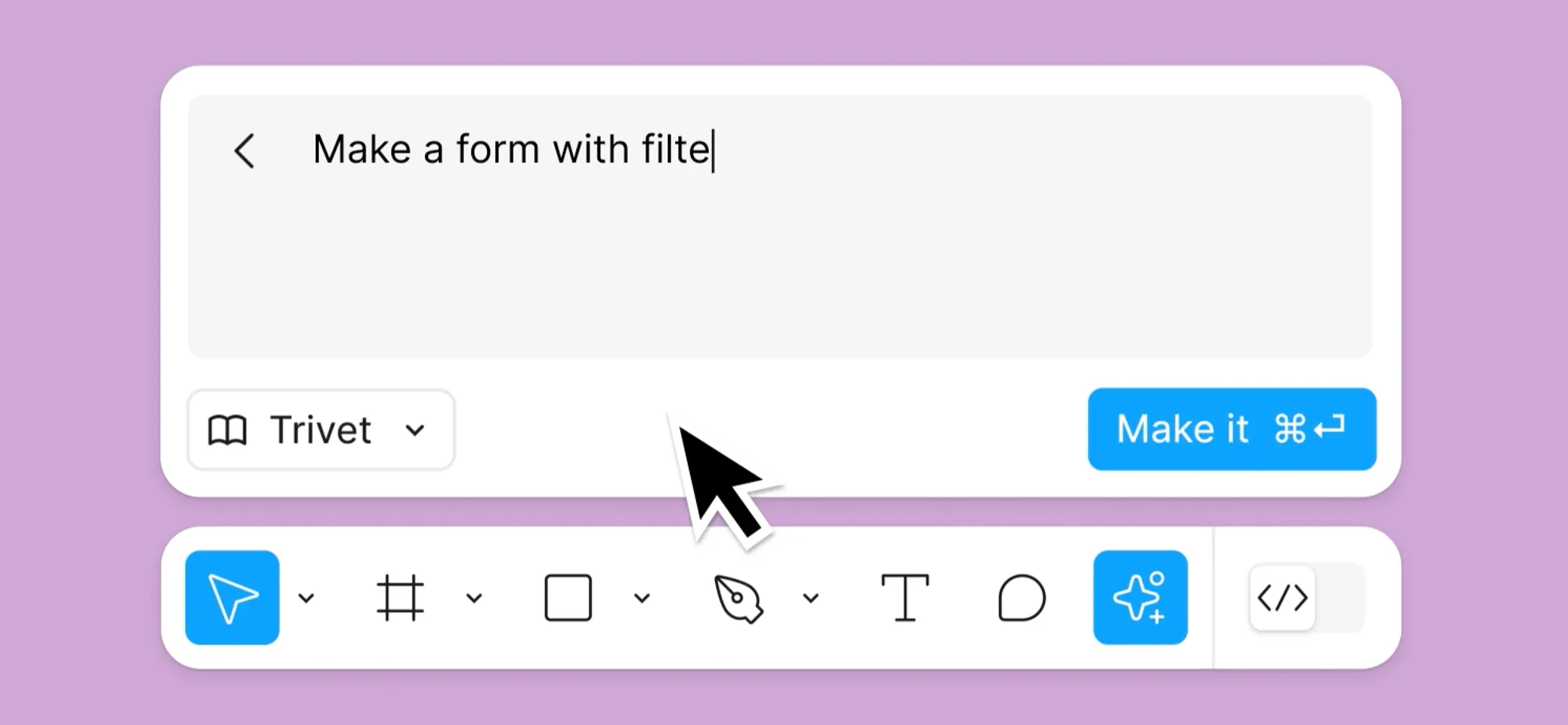Click the empty right side of Dev Mode switch
This screenshot has width=1568, height=725.
pyautogui.click(x=1340, y=598)
